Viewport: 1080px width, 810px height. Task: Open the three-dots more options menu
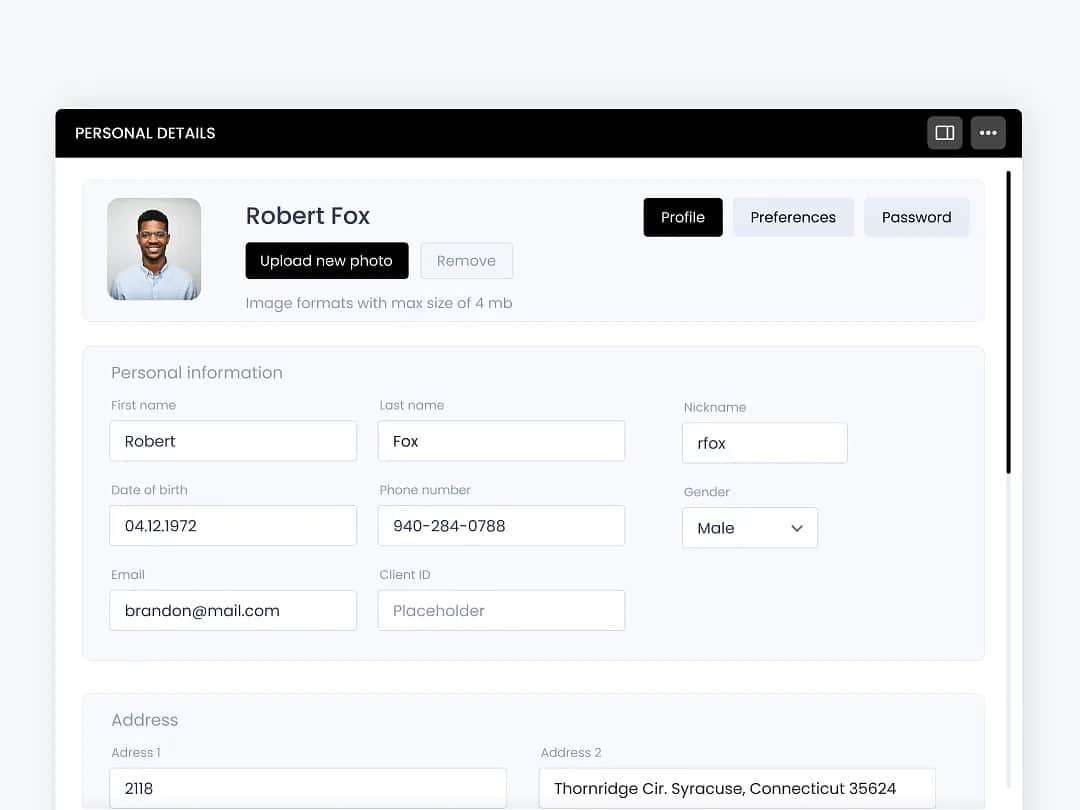point(988,133)
